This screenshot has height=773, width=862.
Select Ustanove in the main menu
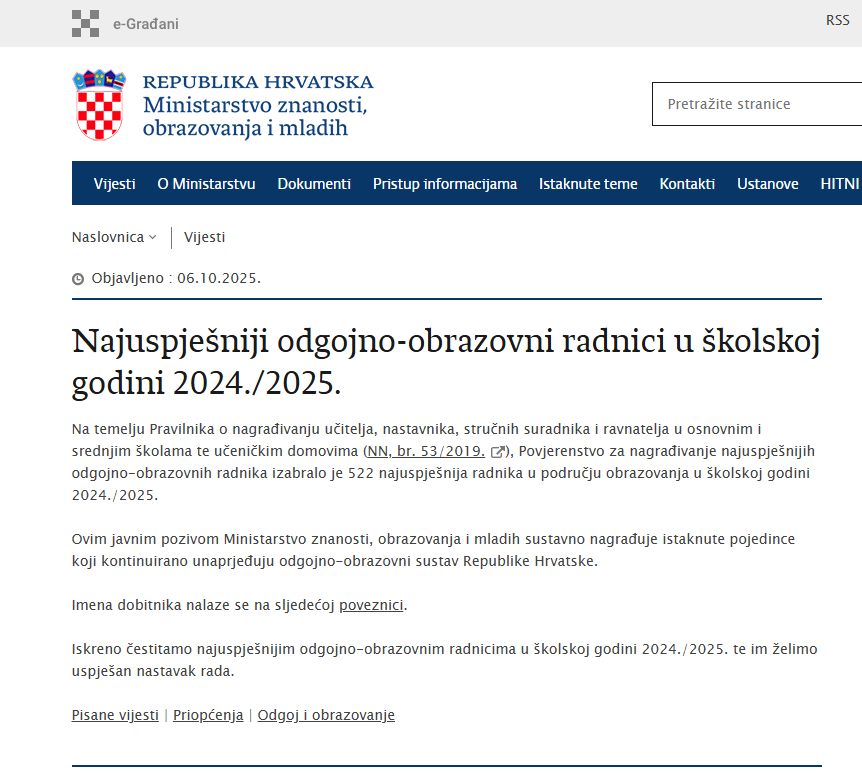click(x=767, y=184)
